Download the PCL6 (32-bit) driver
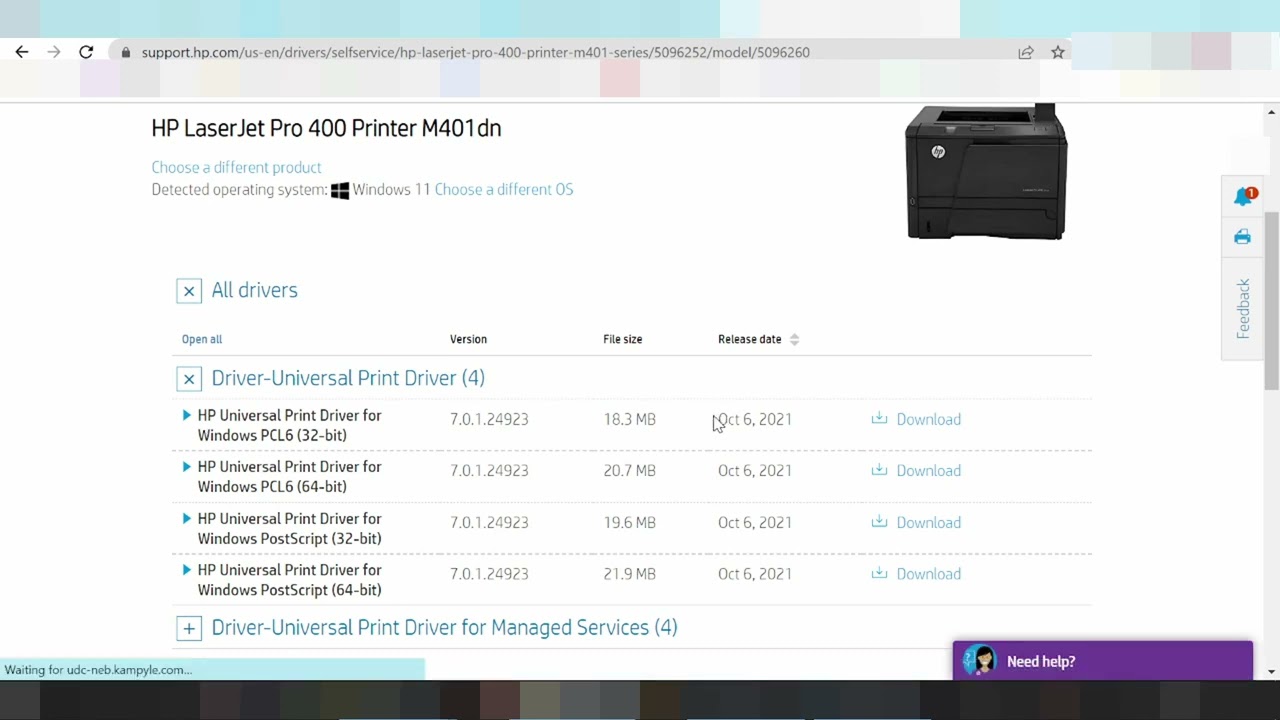Image resolution: width=1280 pixels, height=720 pixels. (928, 419)
